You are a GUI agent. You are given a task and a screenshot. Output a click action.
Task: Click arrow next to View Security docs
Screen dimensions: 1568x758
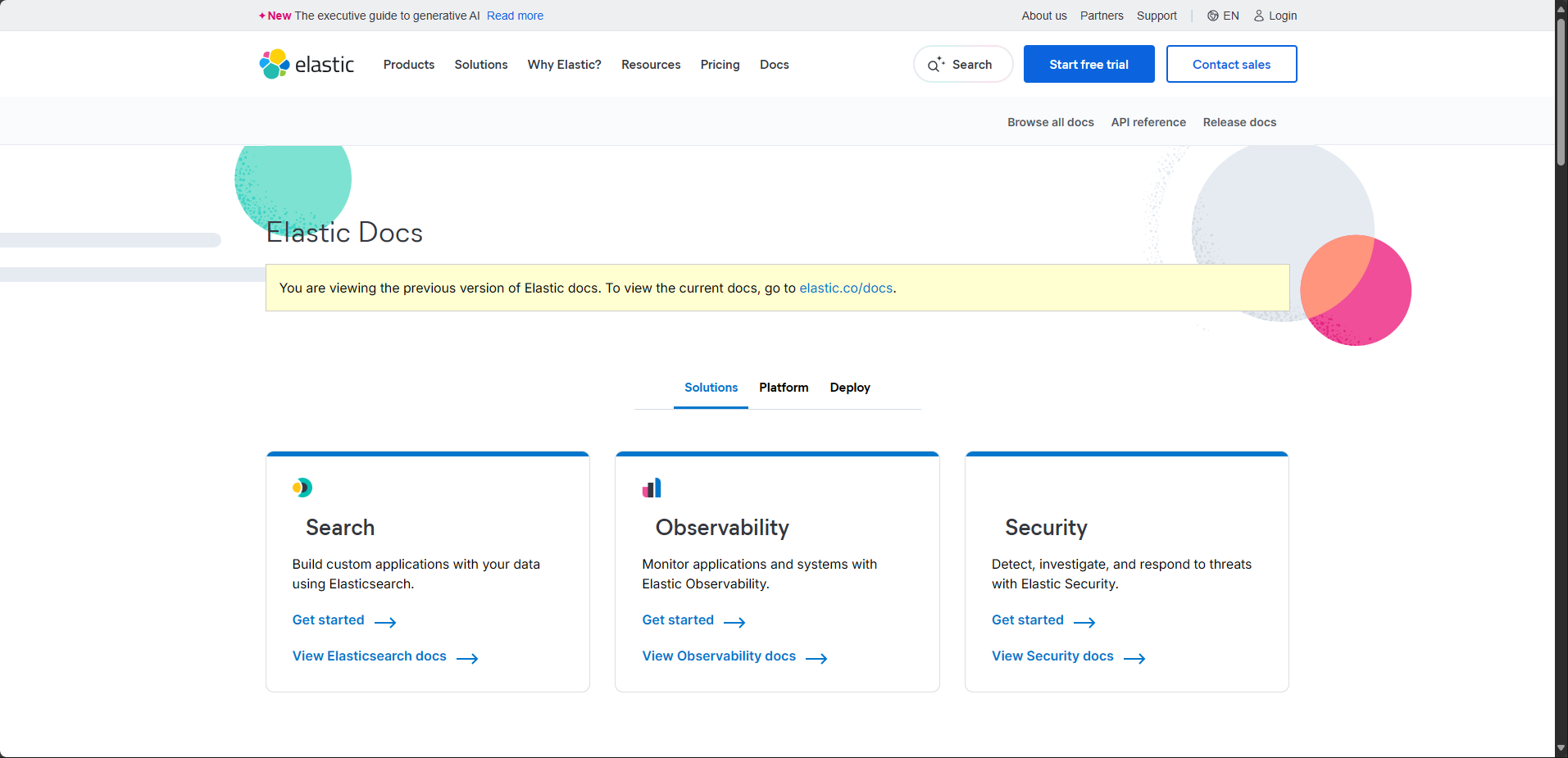click(x=1134, y=658)
